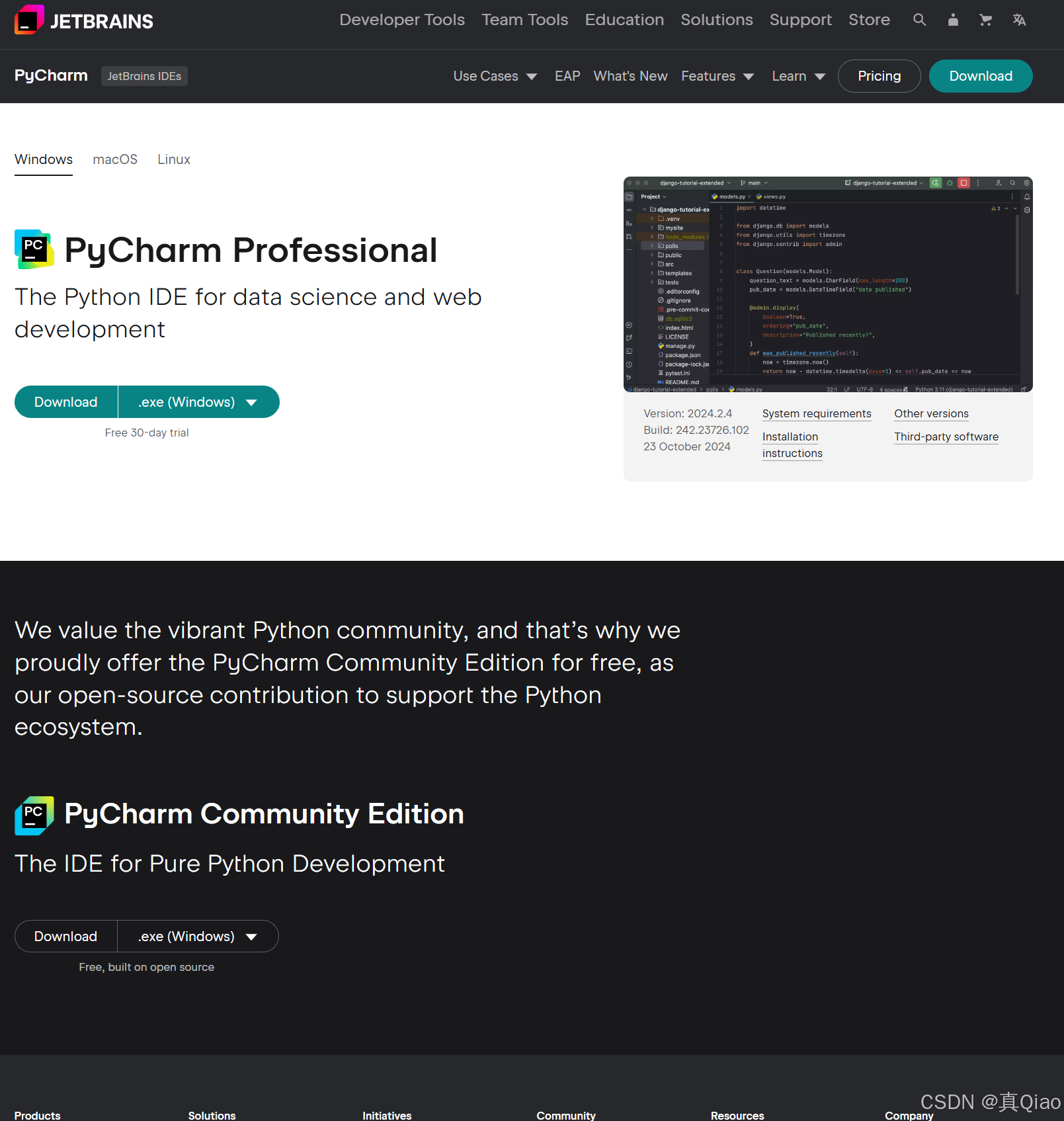This screenshot has height=1121, width=1064.
Task: Expand the Use Cases dropdown arrow
Action: 532,77
